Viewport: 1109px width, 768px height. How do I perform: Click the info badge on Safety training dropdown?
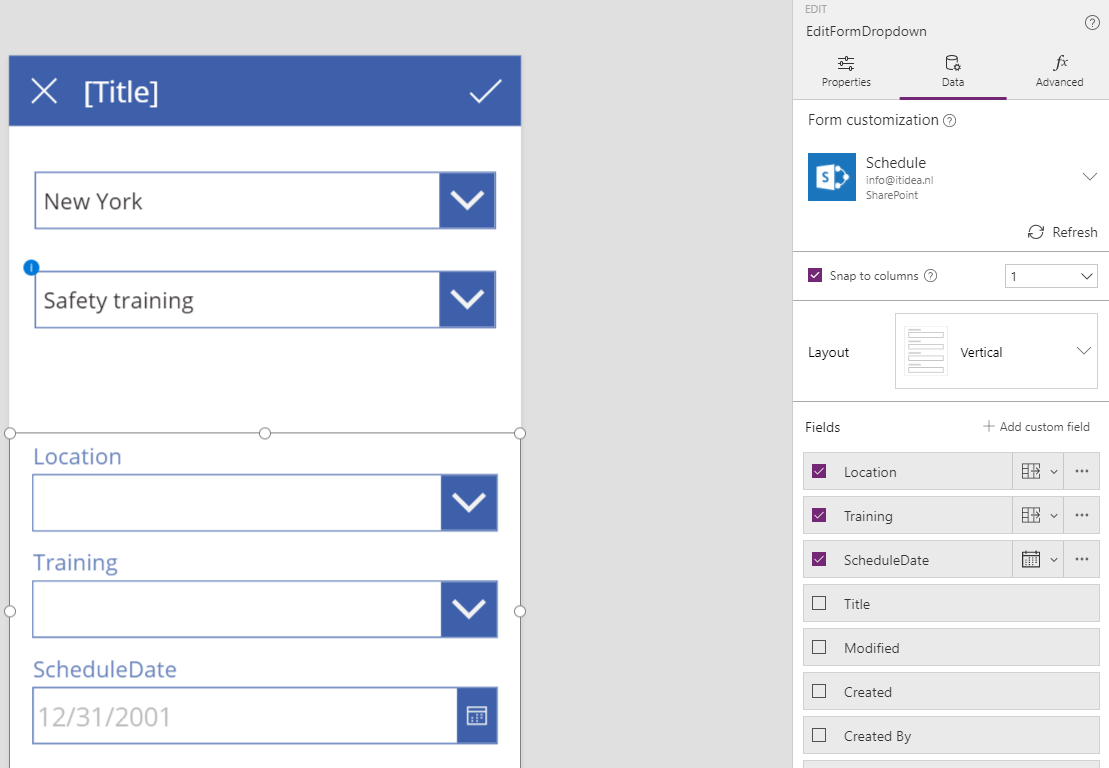[x=29, y=268]
